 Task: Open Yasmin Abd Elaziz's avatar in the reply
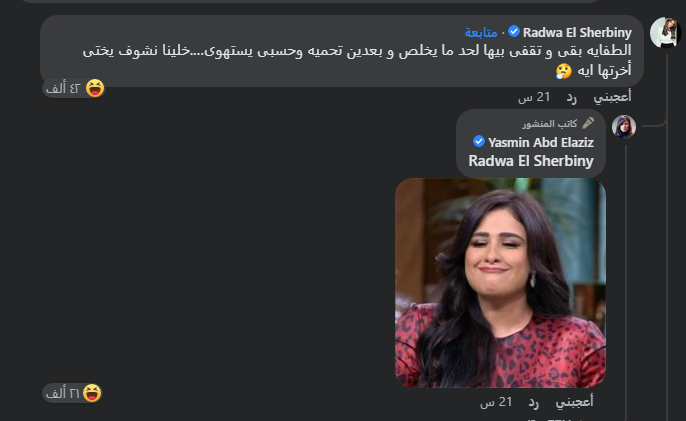(x=624, y=127)
